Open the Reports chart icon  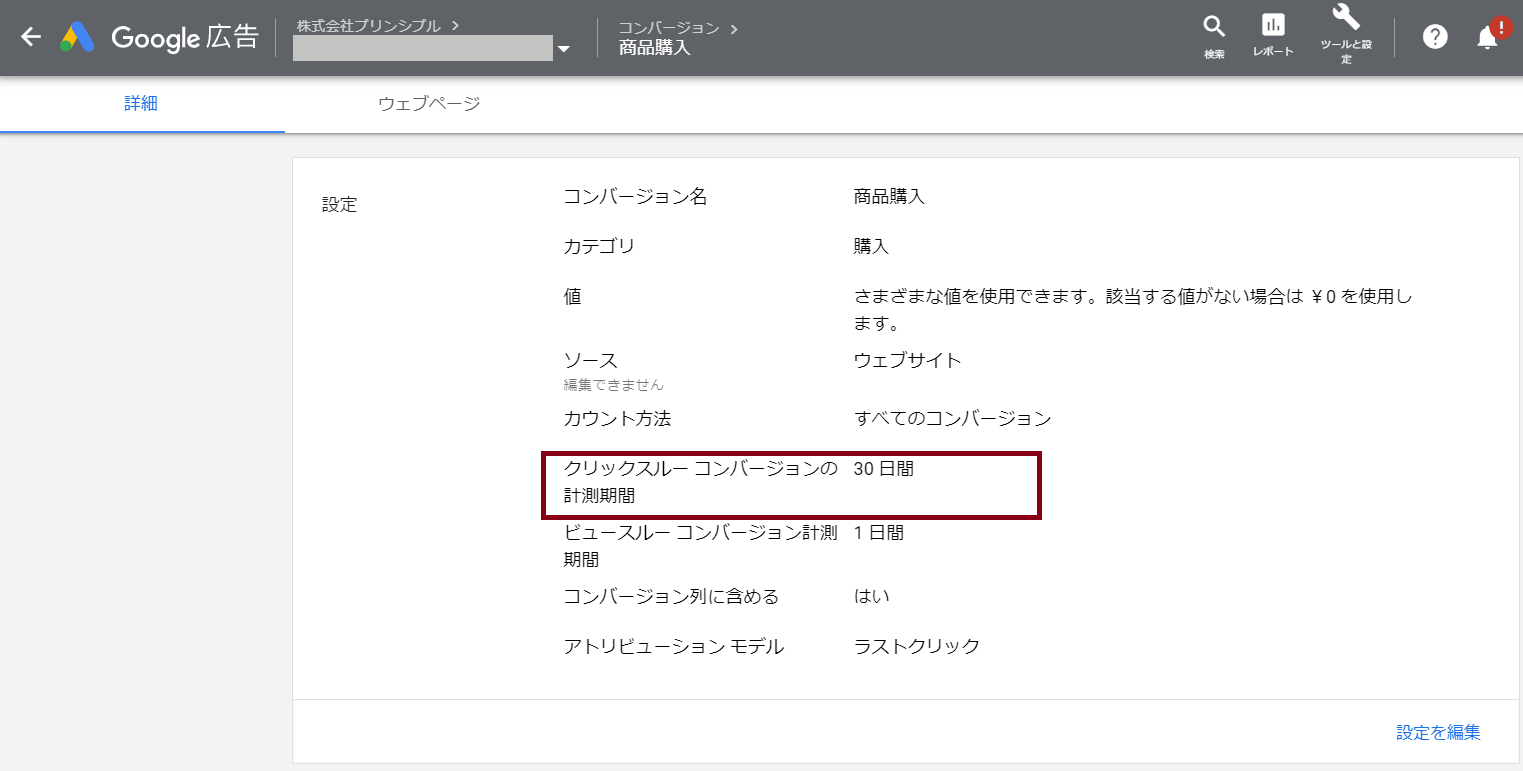tap(1273, 27)
